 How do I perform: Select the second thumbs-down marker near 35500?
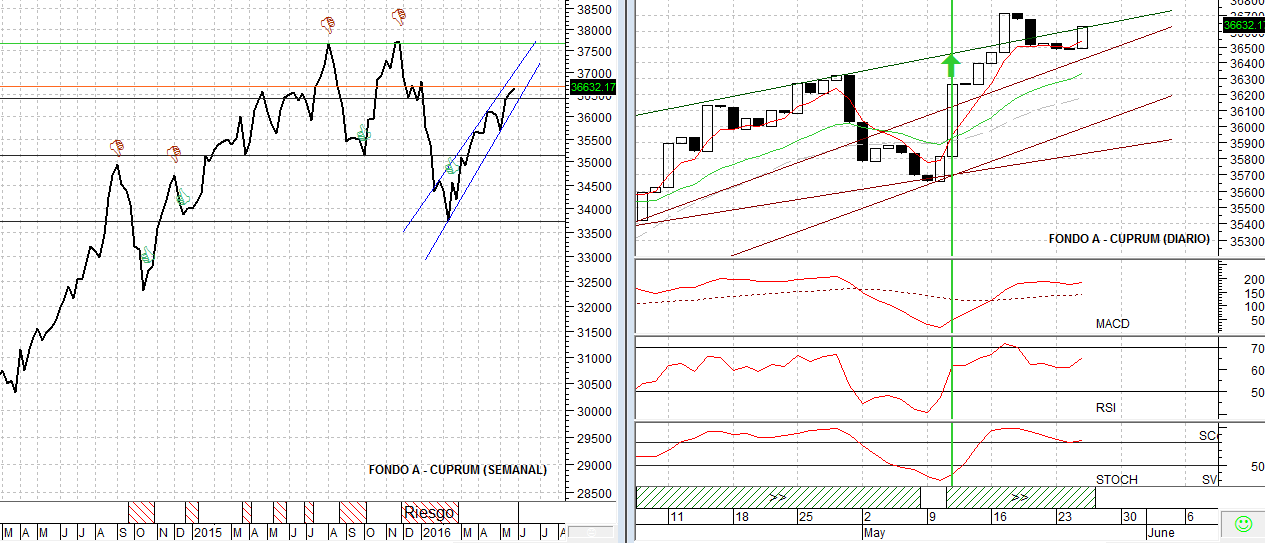(174, 152)
